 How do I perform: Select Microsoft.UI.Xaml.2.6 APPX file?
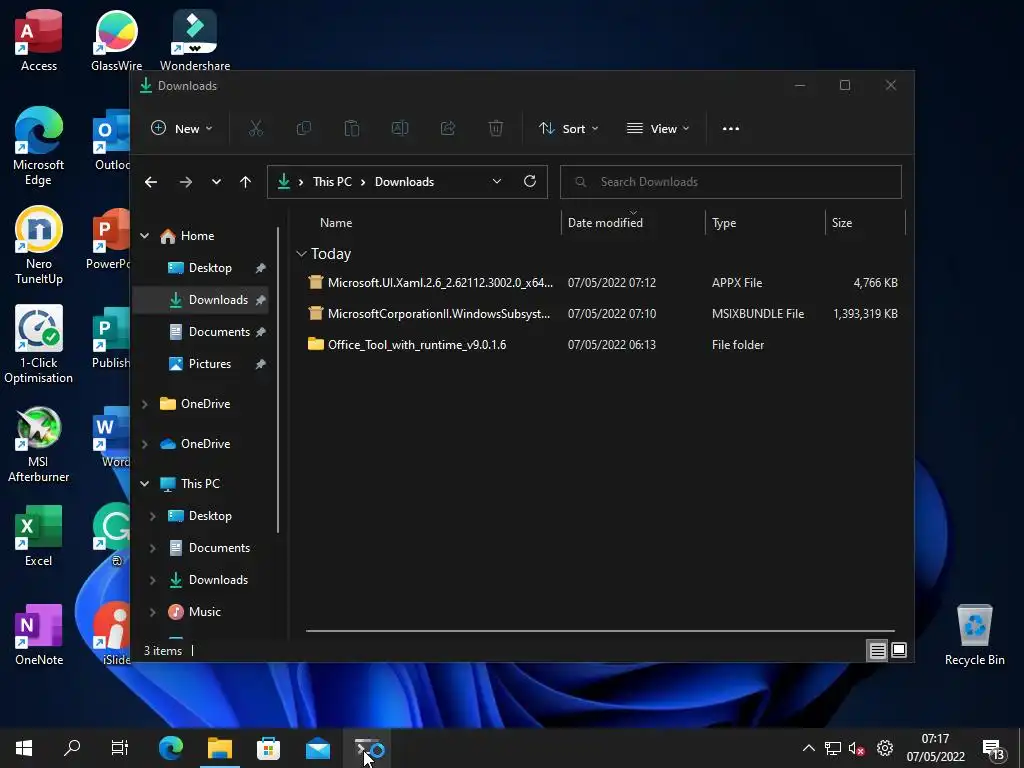602,283
